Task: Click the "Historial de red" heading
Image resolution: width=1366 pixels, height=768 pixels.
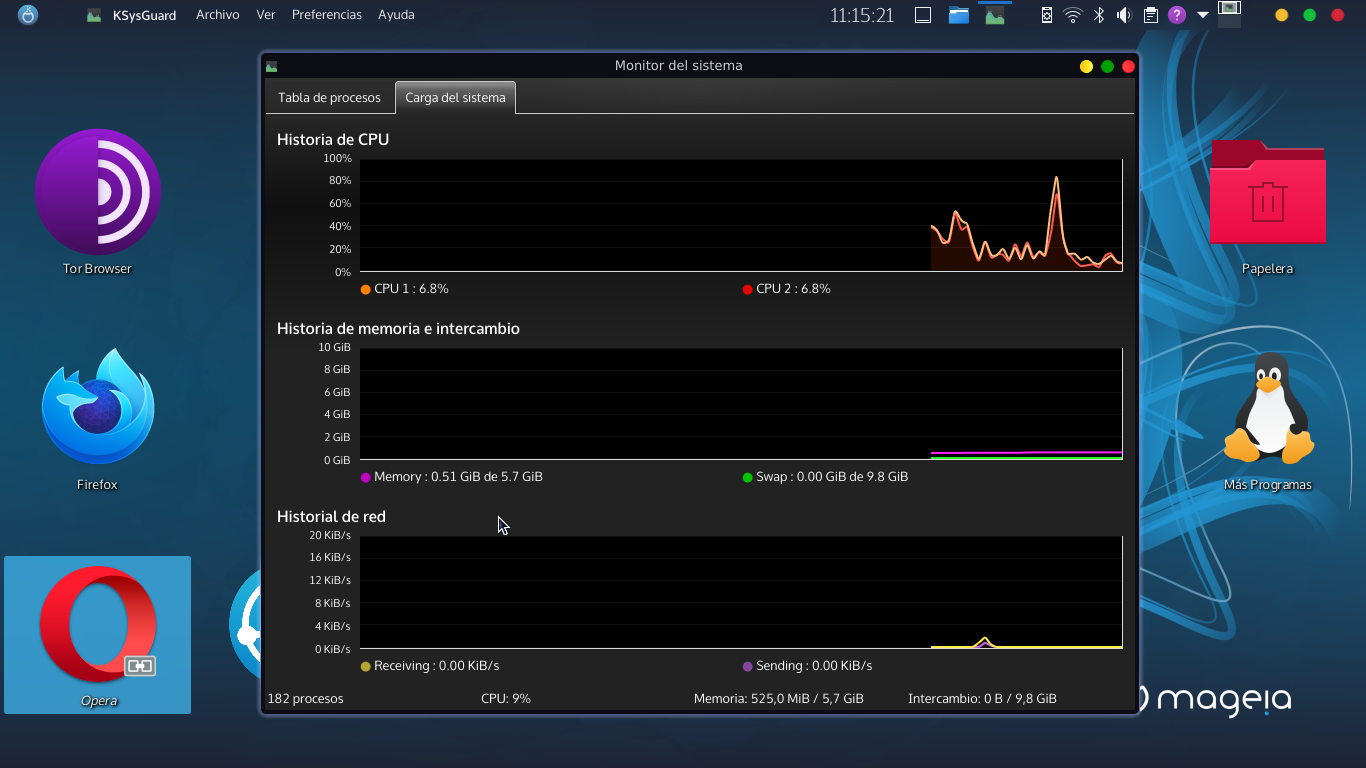Action: tap(331, 517)
